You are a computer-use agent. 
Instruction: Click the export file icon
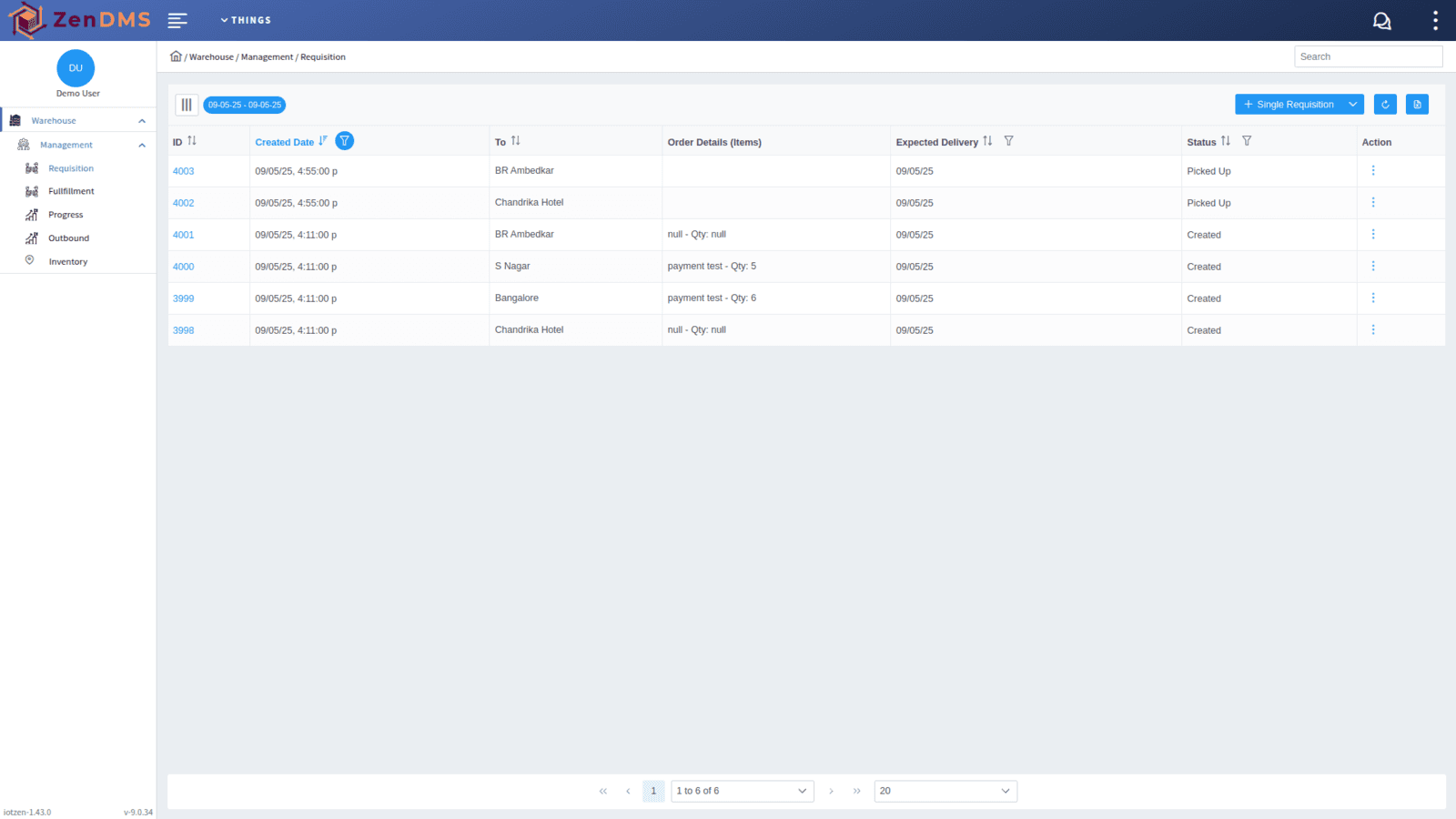point(1416,104)
